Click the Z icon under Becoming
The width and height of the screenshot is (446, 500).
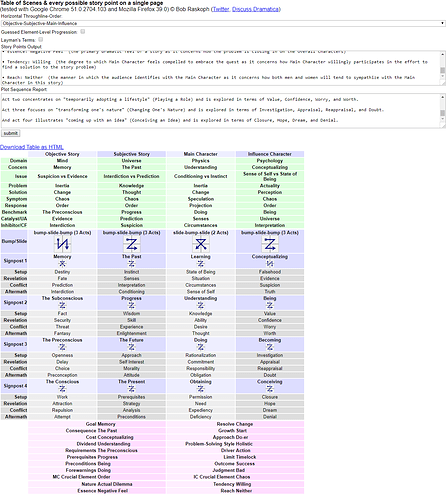[270, 347]
